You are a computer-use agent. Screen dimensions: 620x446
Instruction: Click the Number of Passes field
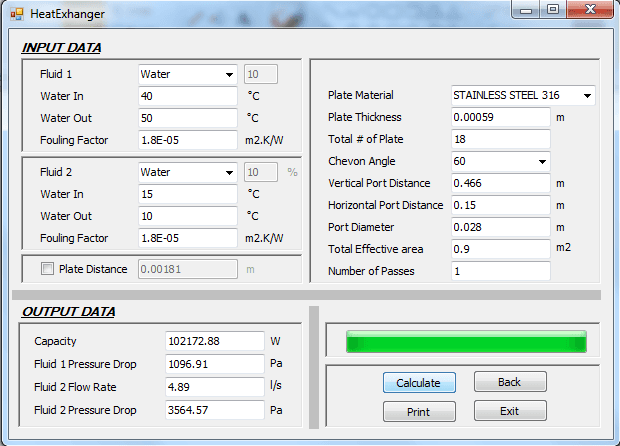tap(501, 271)
